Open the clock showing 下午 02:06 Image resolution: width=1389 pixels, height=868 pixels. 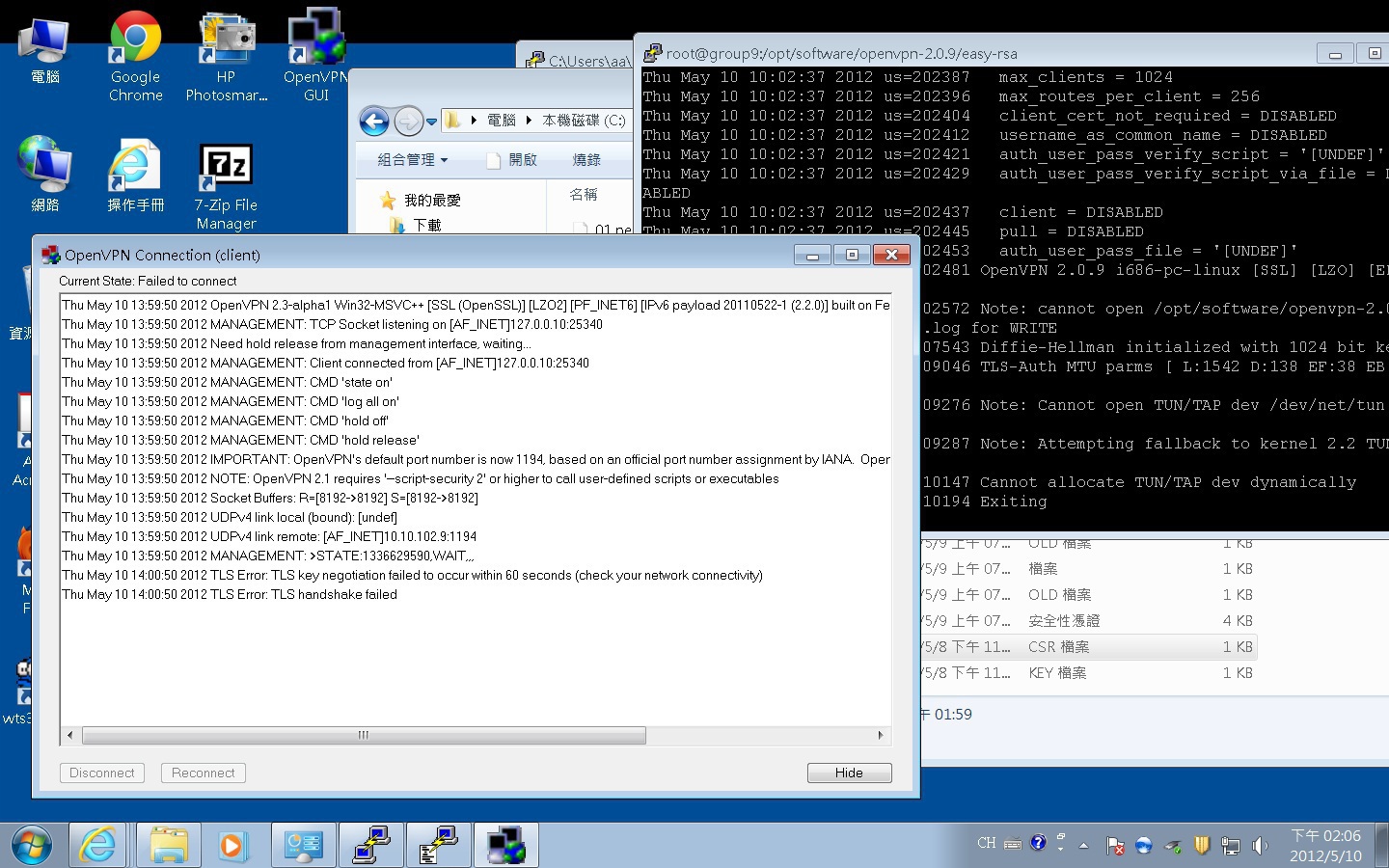(1325, 846)
